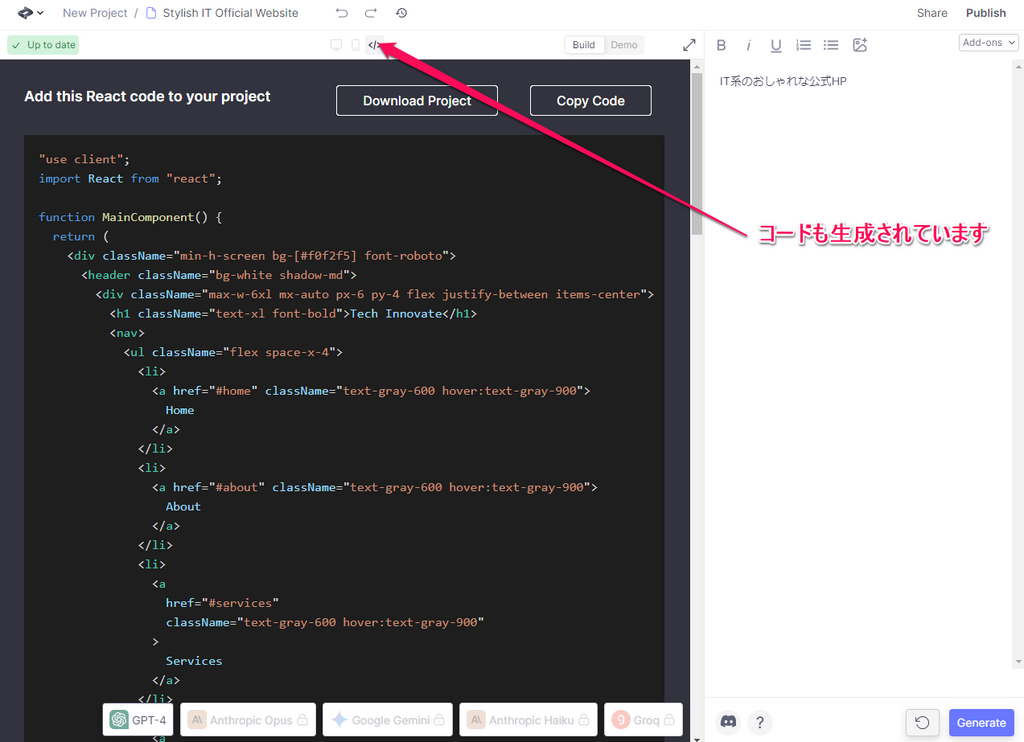Switch to Demo mode

click(624, 45)
